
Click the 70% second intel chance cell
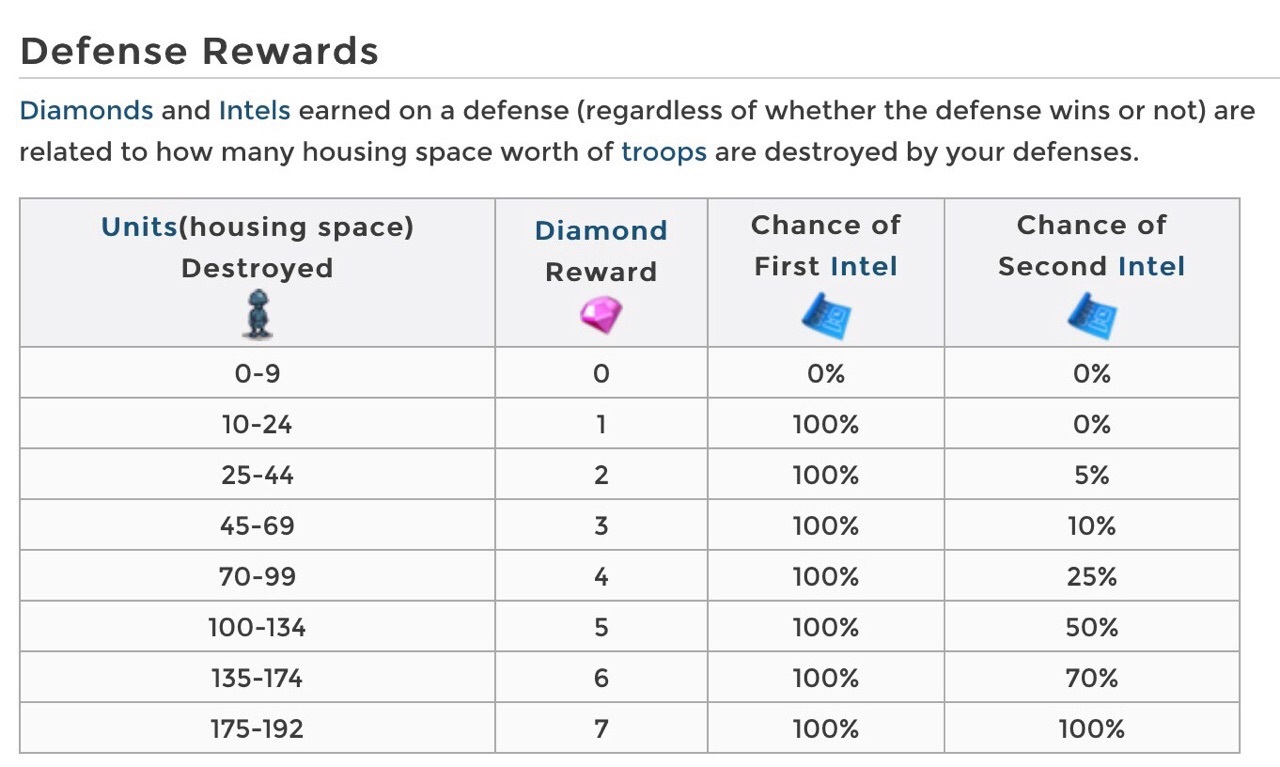click(1092, 678)
